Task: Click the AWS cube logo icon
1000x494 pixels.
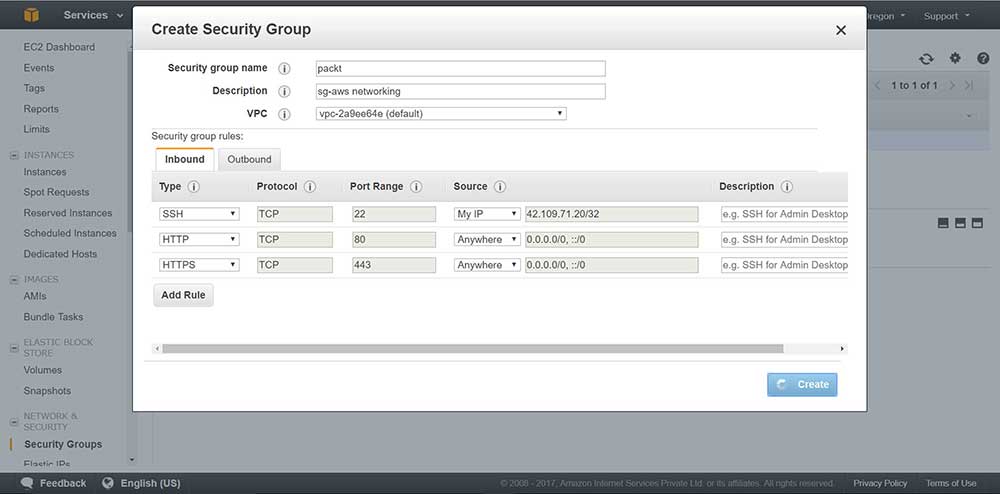Action: [x=31, y=15]
